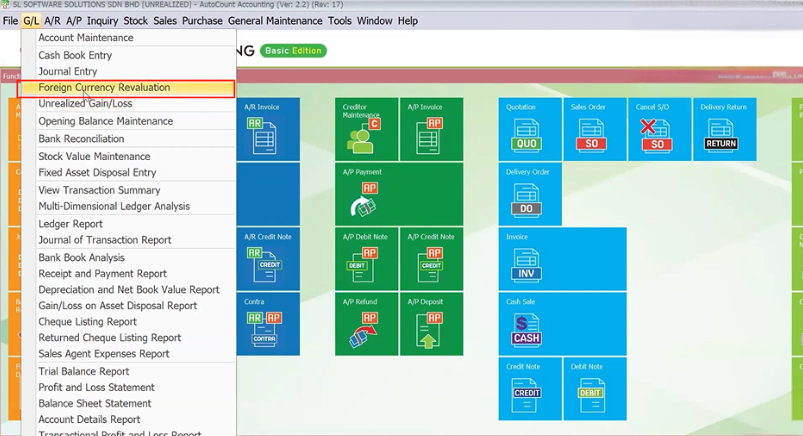Screen dimensions: 803x436
Task: Open Stock Value Maintenance
Action: (129, 156)
